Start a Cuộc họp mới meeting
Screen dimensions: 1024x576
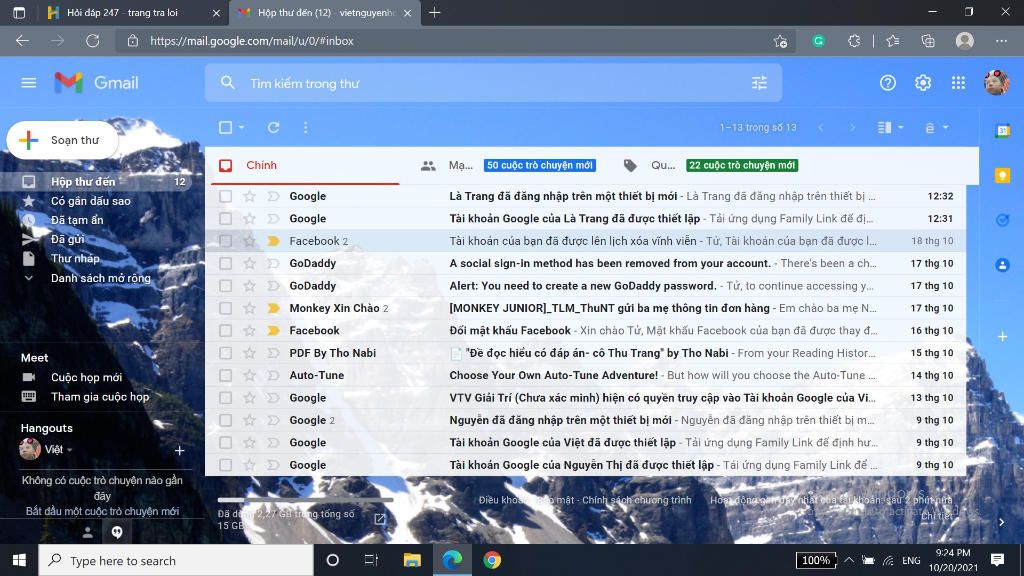tap(86, 377)
